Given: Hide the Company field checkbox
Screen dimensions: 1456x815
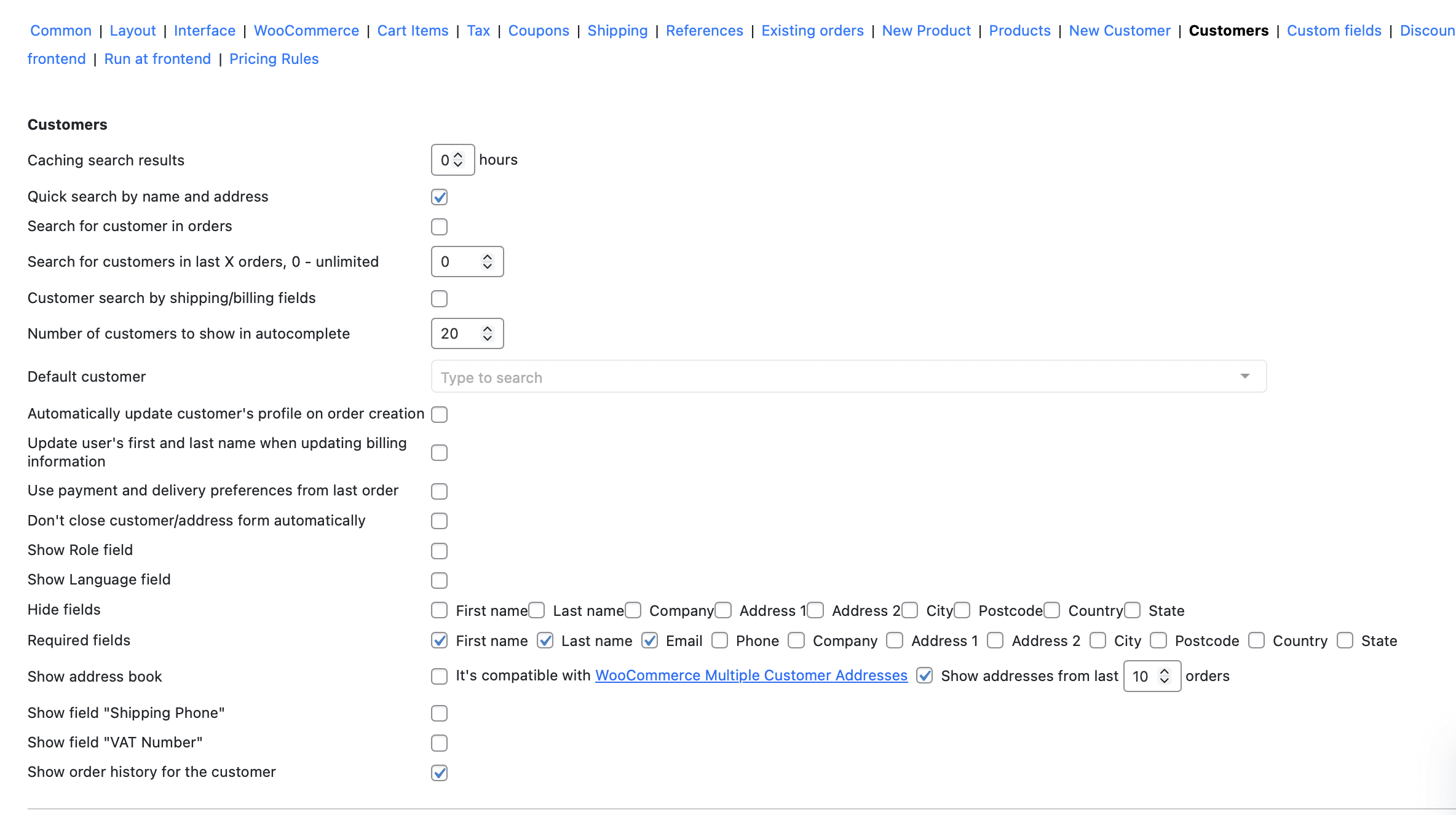Looking at the screenshot, I should (x=633, y=610).
